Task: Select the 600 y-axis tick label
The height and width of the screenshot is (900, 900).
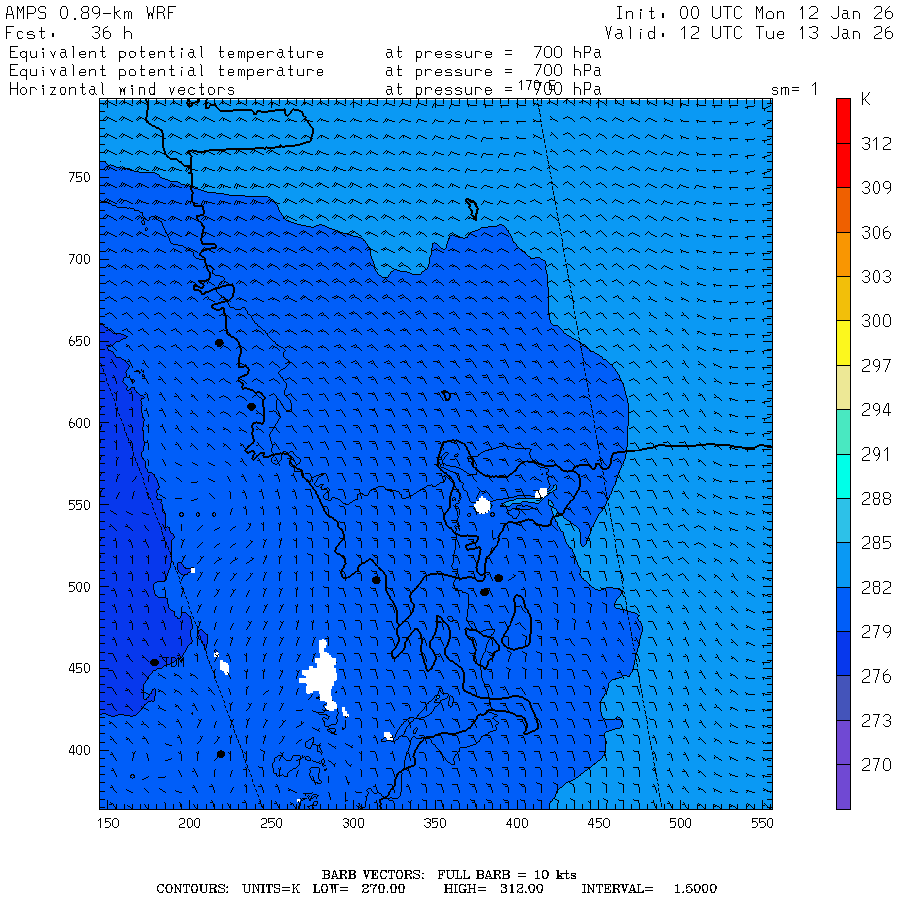Action: point(79,423)
